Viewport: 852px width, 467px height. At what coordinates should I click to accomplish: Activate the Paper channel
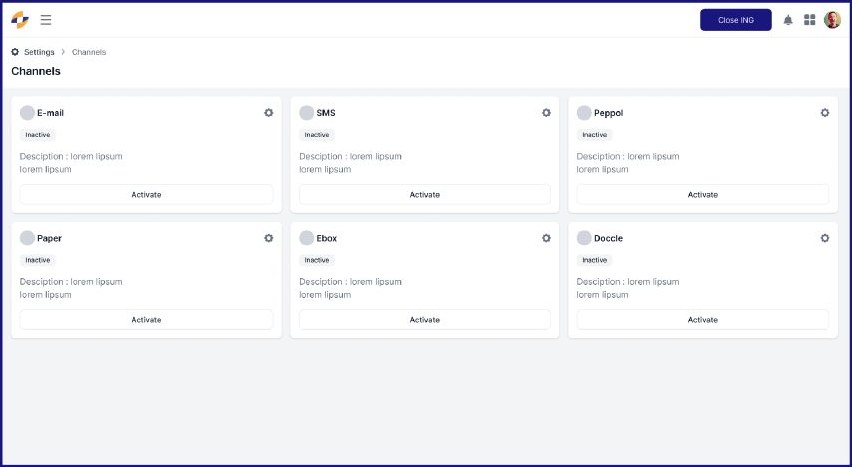pos(146,320)
